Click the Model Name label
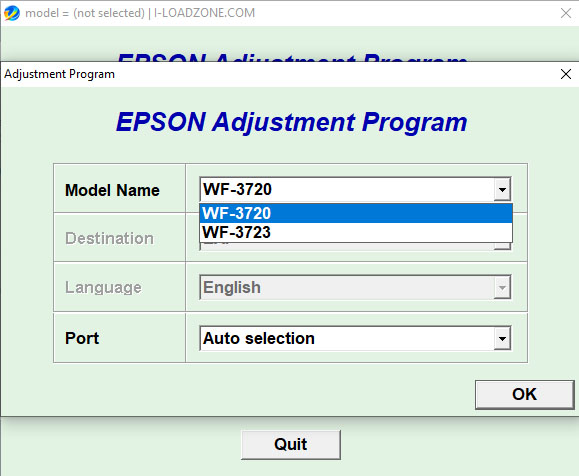The image size is (579, 476). pyautogui.click(x=112, y=191)
